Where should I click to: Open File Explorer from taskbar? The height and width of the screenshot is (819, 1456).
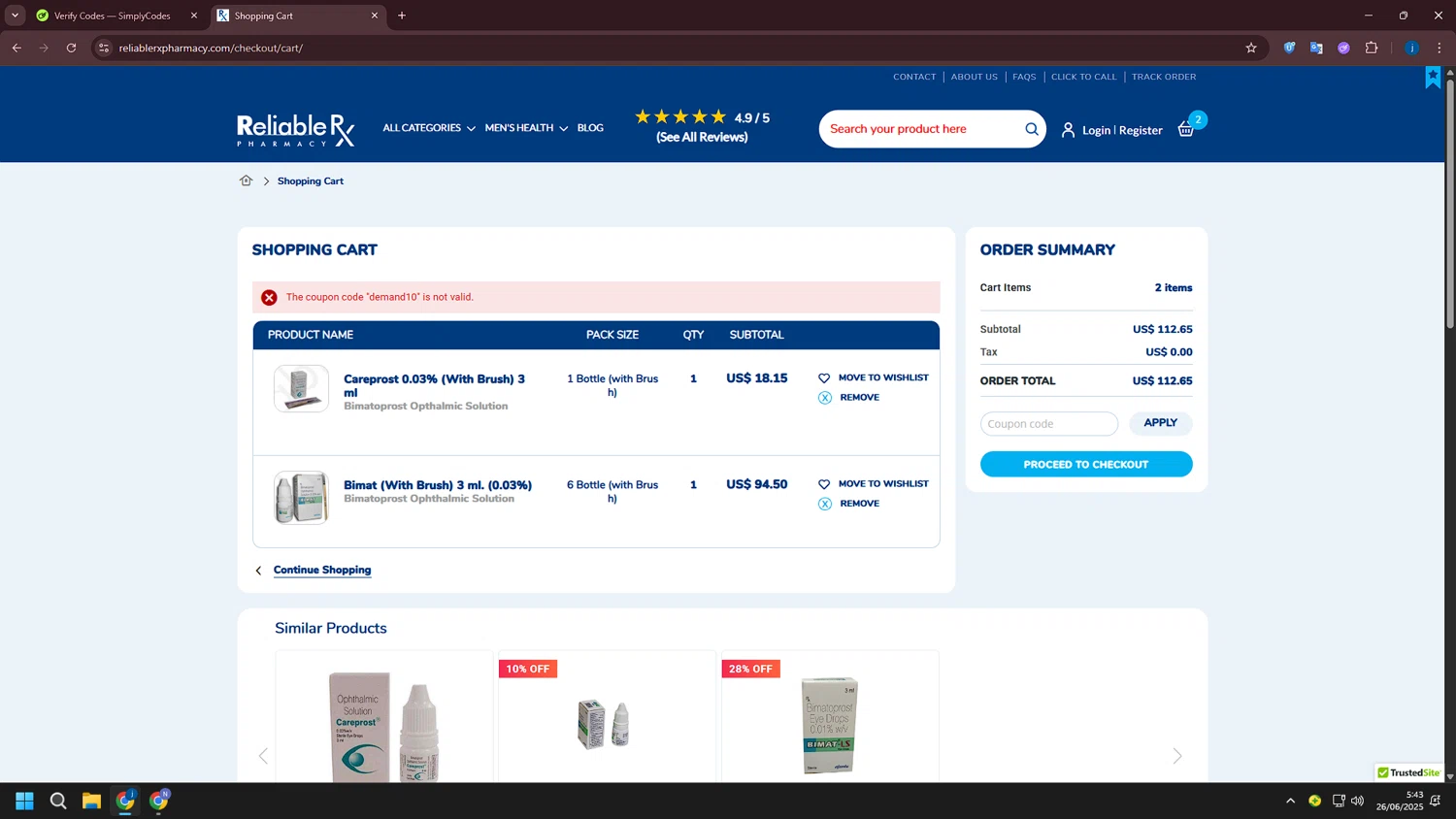click(91, 801)
